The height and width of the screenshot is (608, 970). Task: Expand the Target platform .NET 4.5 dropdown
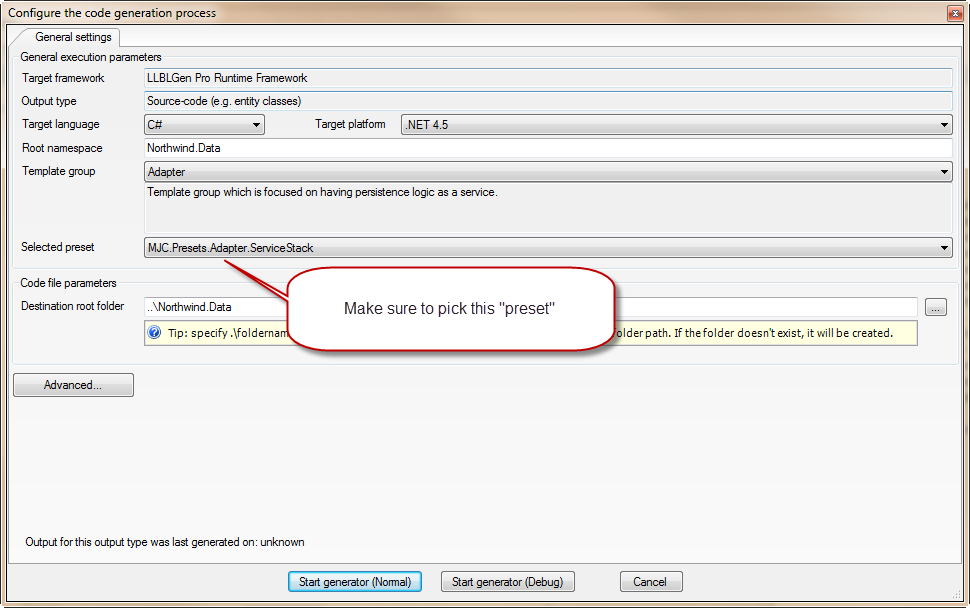coord(676,125)
